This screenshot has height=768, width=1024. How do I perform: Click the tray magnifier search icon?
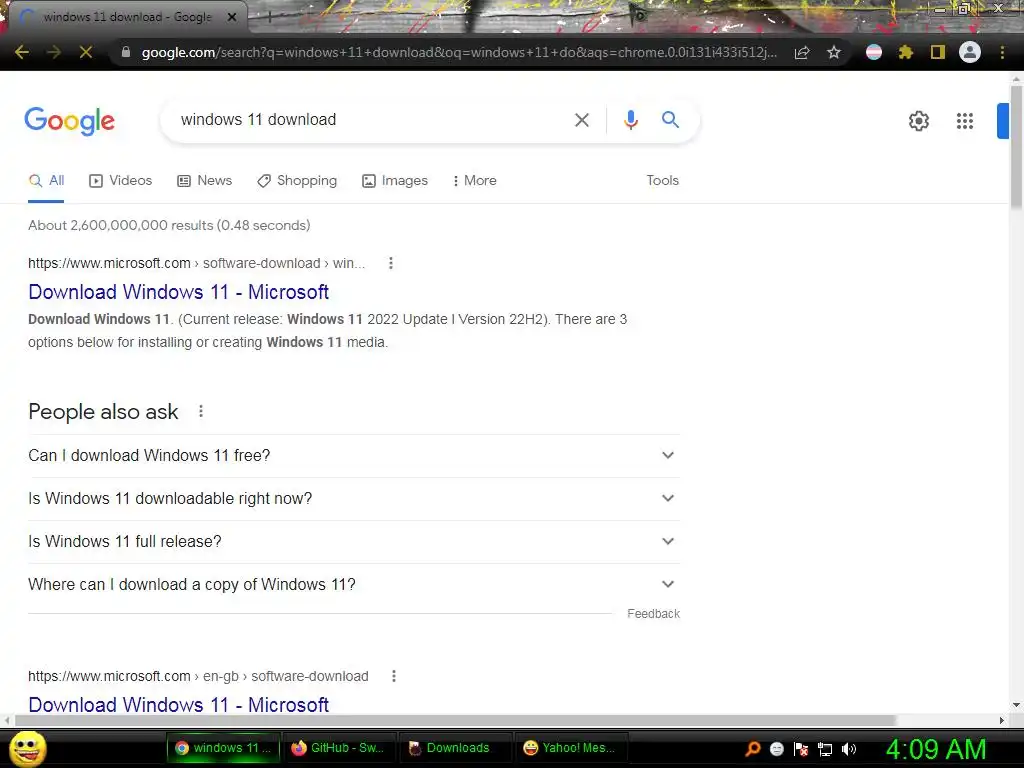(x=753, y=748)
